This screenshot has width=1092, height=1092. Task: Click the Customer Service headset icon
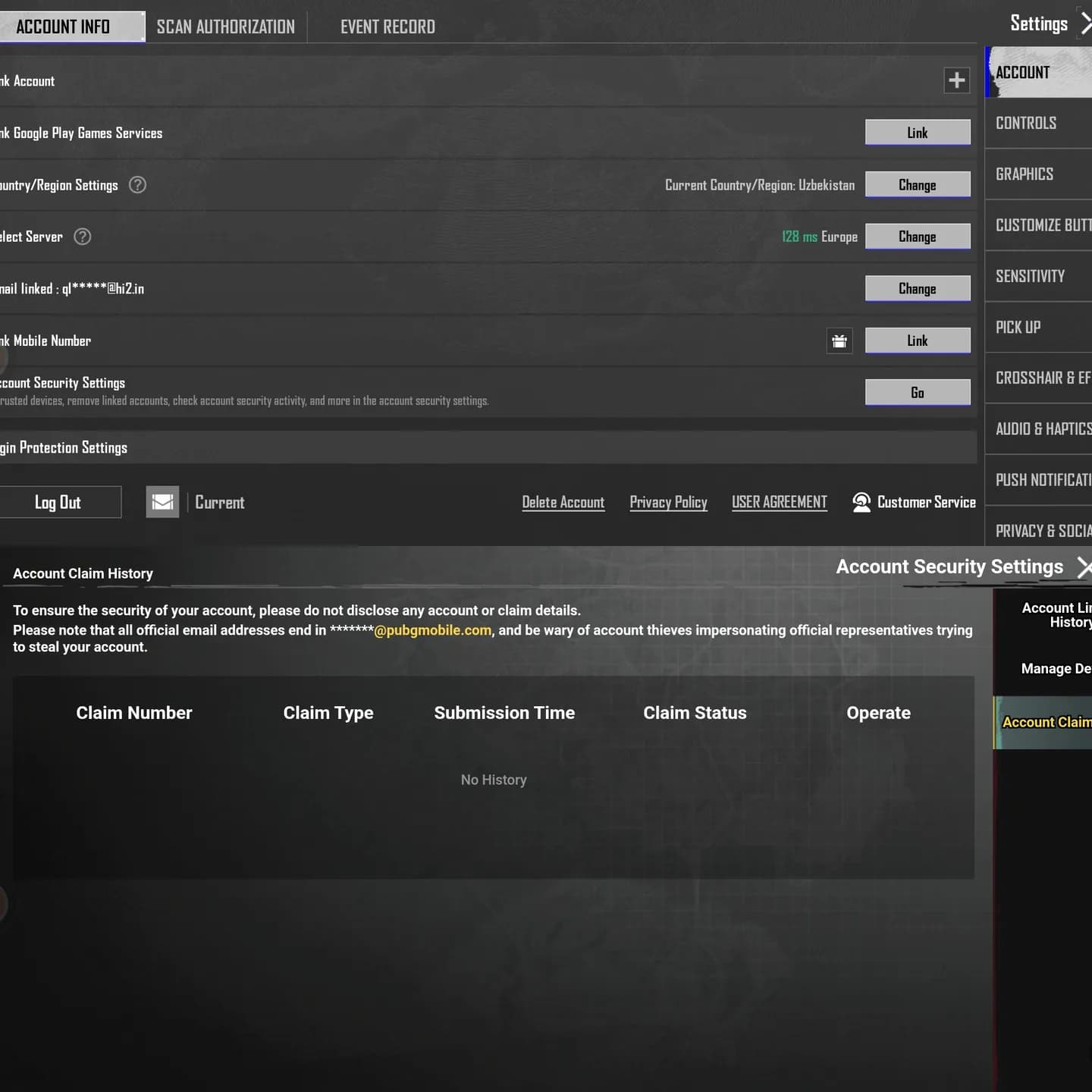(861, 502)
